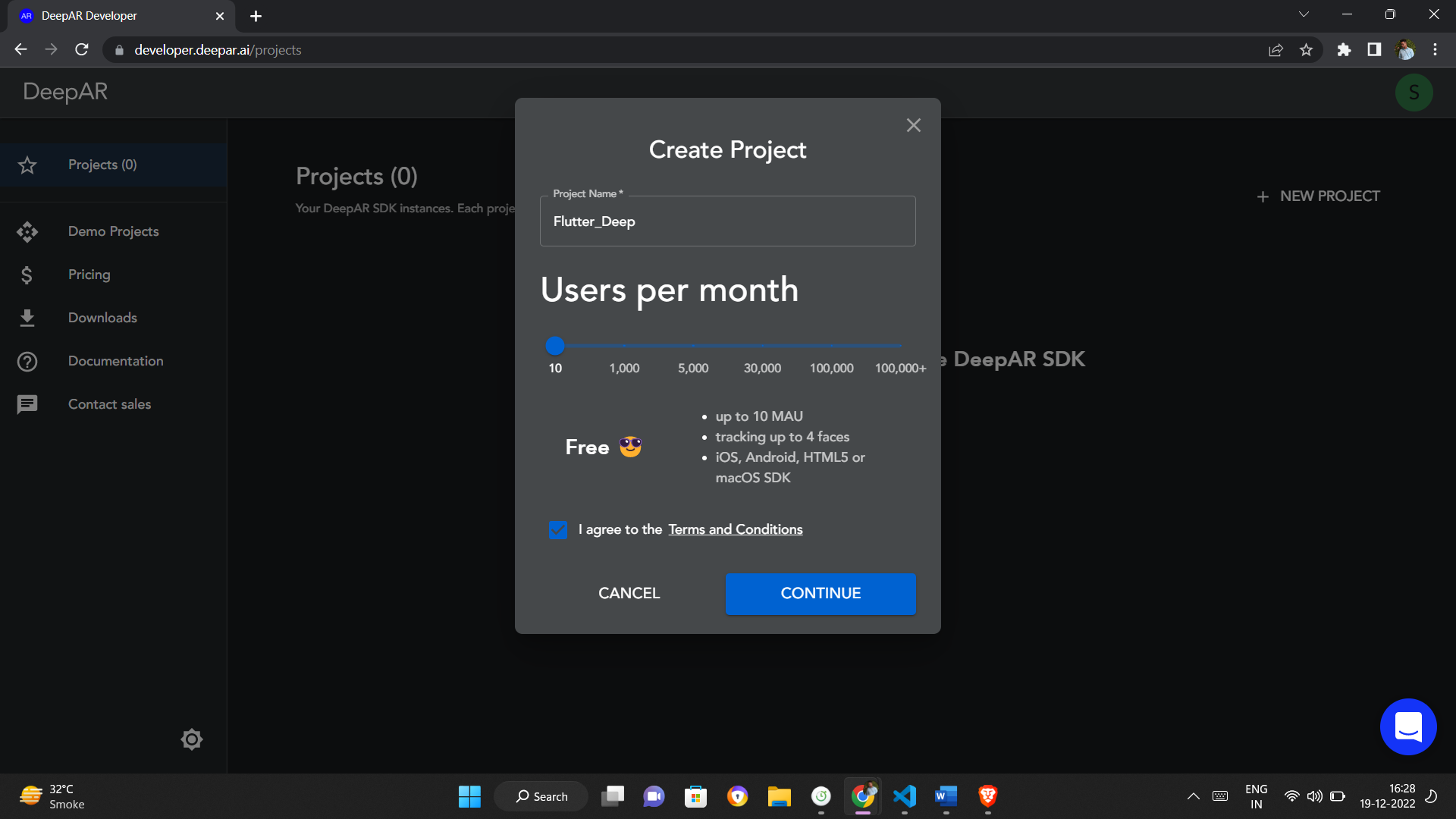Screen dimensions: 1456x819
Task: Open the clock and date panel
Action: pyautogui.click(x=1387, y=796)
